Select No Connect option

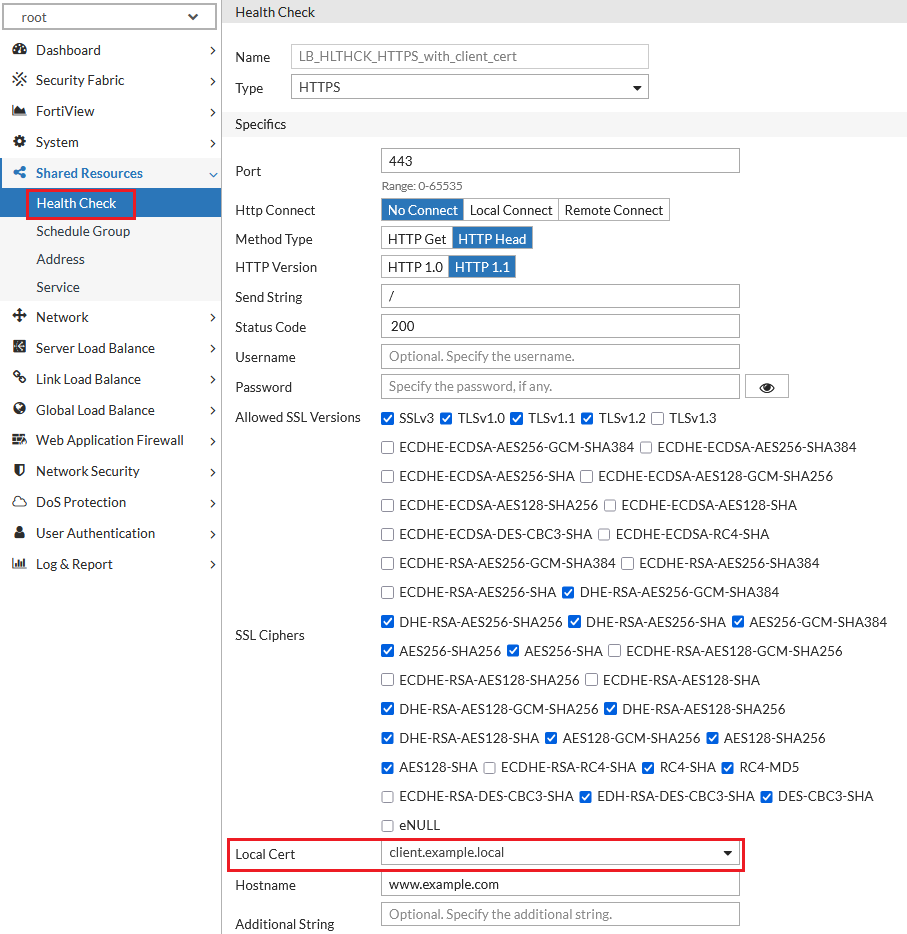422,210
